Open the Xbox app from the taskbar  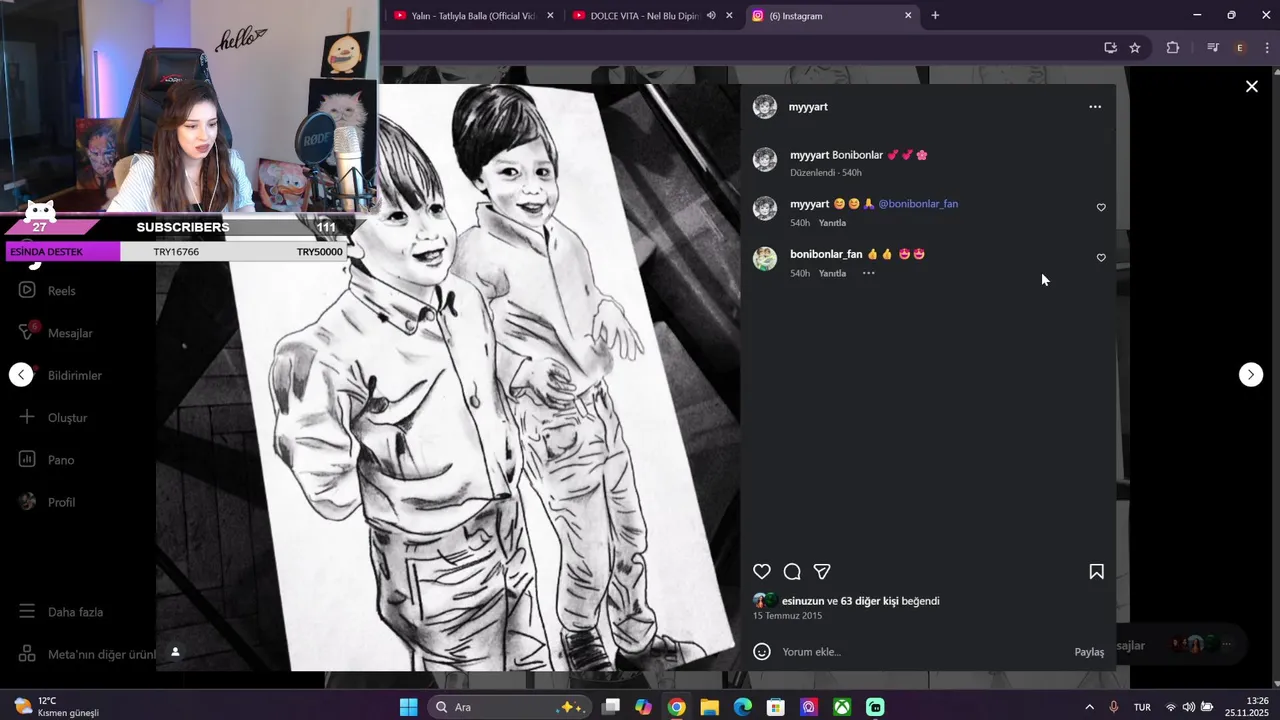842,707
